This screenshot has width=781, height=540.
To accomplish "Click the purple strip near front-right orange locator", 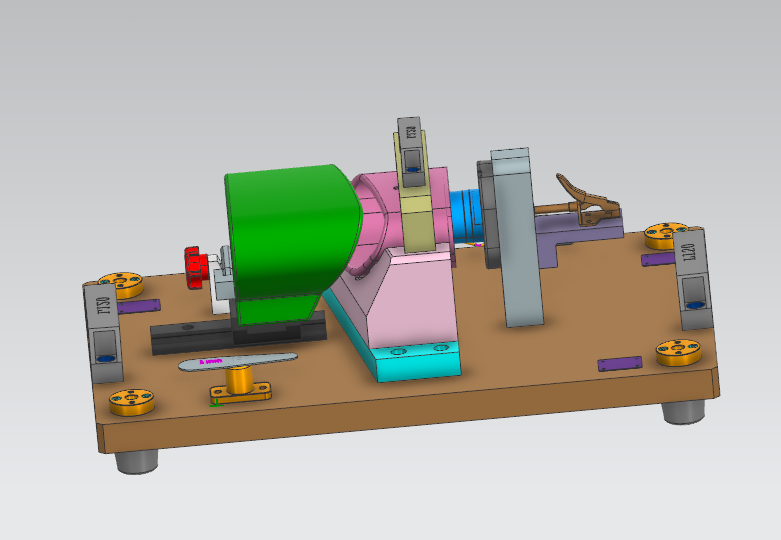I will (620, 364).
